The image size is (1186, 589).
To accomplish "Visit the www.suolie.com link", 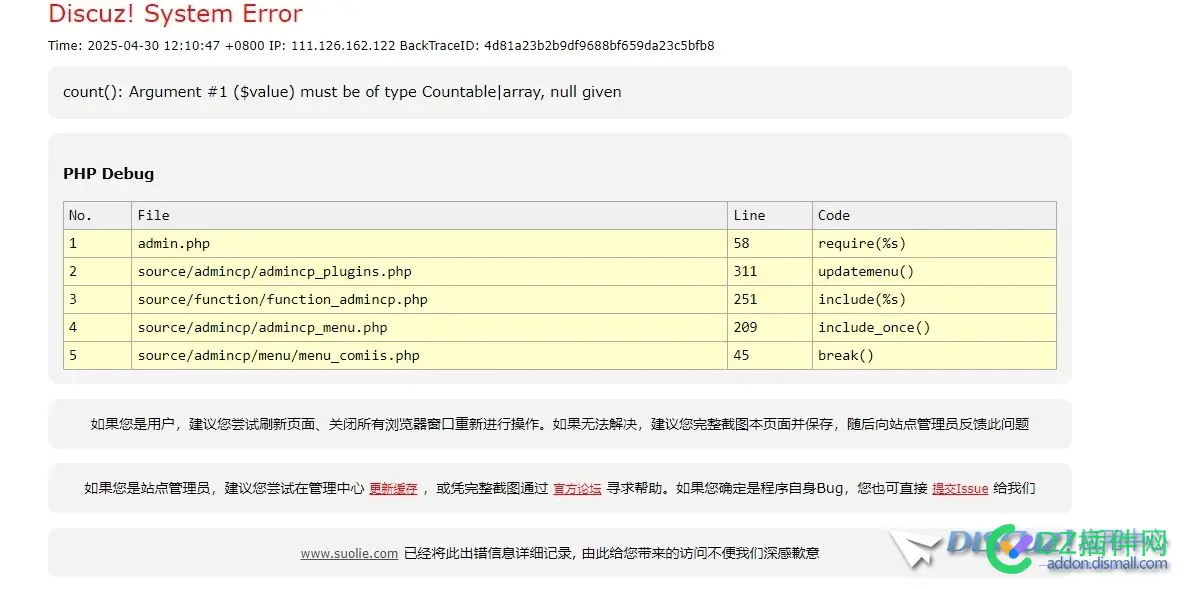I will pyautogui.click(x=349, y=553).
